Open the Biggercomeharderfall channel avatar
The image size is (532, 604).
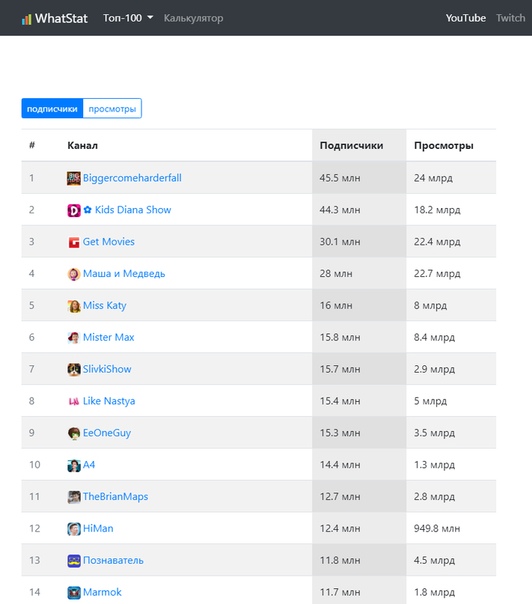click(x=74, y=178)
